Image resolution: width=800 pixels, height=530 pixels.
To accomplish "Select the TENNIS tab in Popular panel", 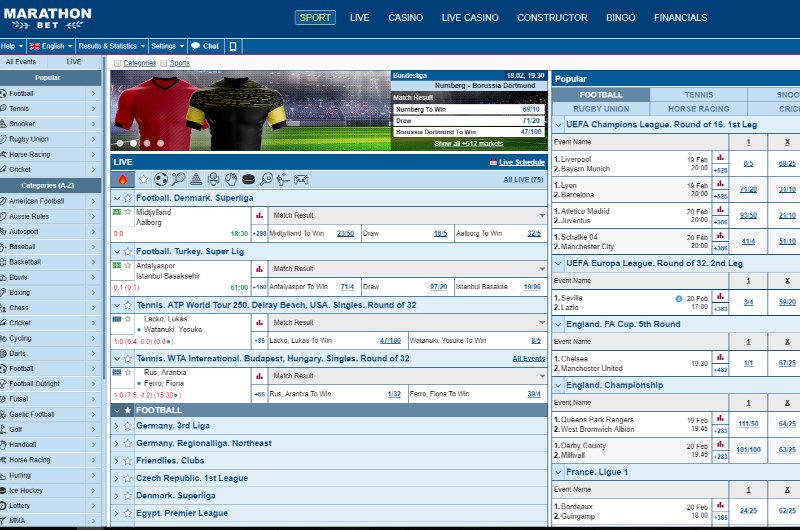I will point(698,95).
